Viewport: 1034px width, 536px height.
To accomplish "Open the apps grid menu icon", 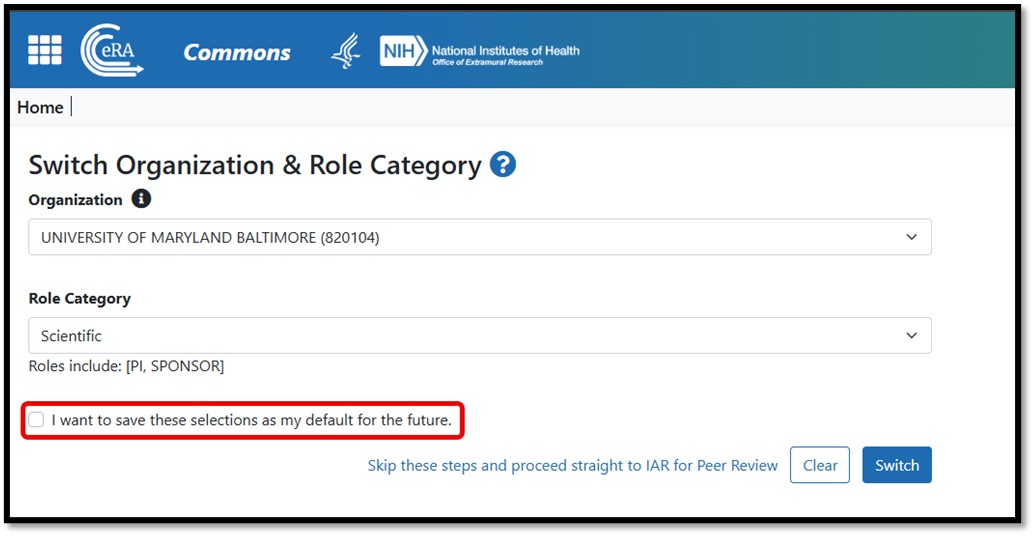I will coord(44,50).
